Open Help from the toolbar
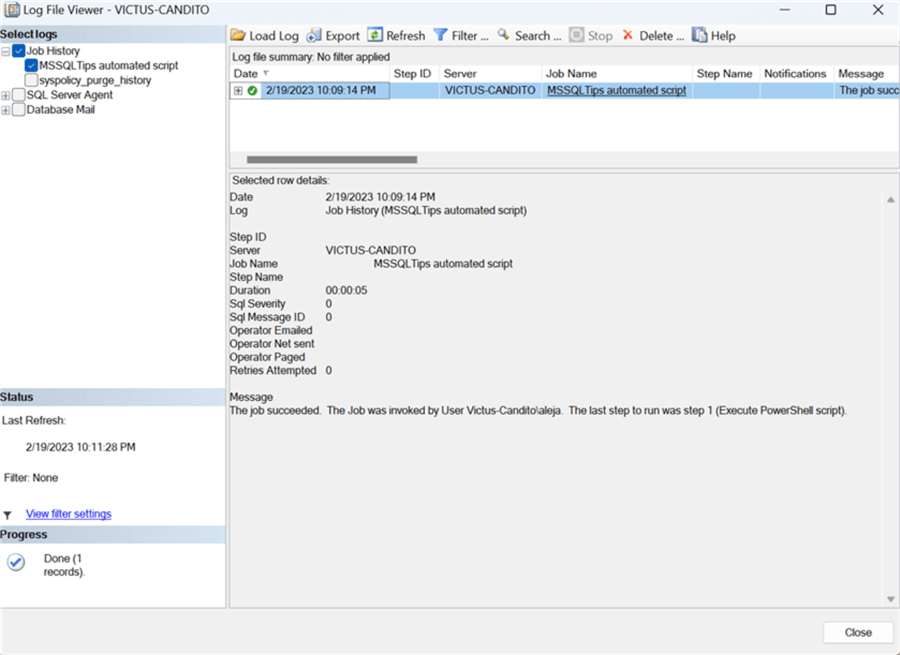This screenshot has width=900, height=655. point(714,36)
